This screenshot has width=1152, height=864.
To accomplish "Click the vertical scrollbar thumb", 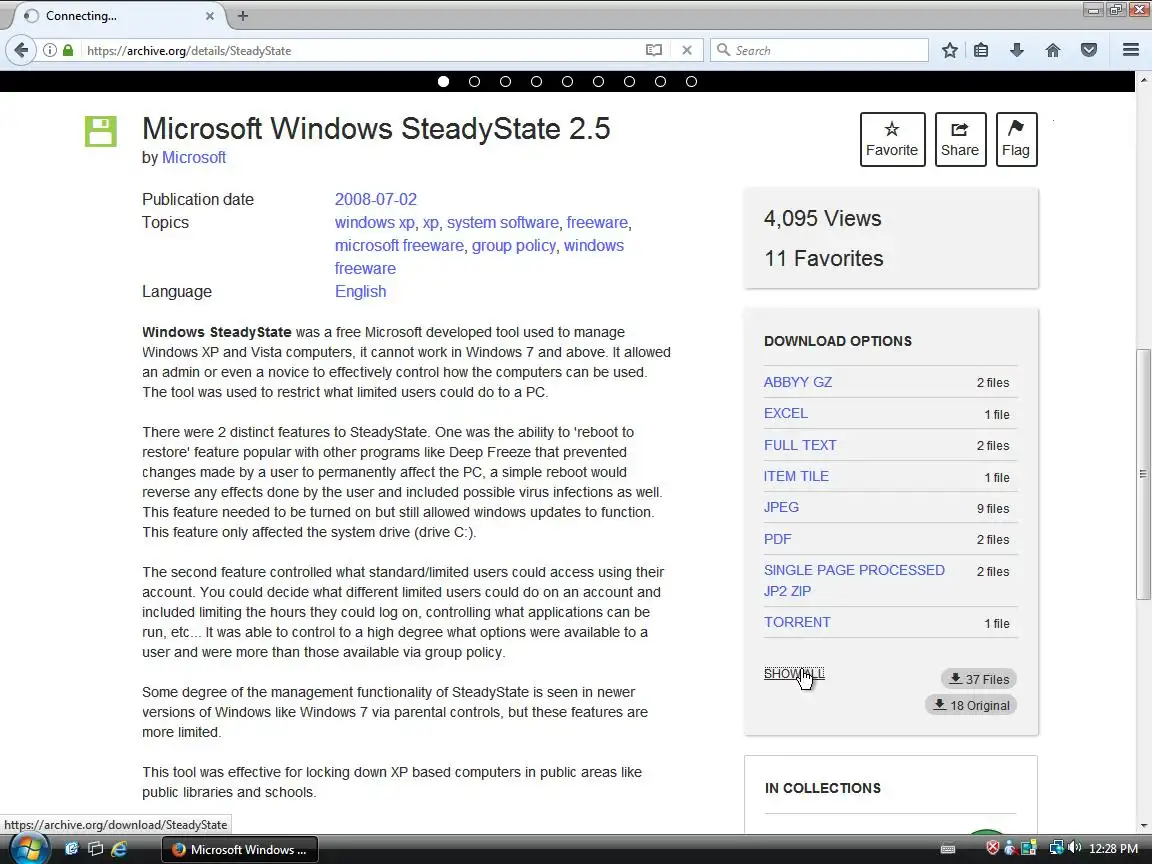I will tap(1143, 474).
